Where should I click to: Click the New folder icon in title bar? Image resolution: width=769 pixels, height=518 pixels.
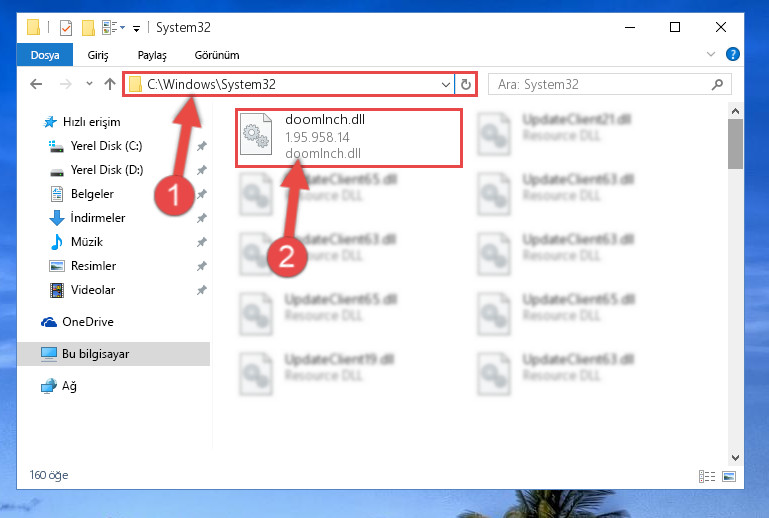pos(88,28)
